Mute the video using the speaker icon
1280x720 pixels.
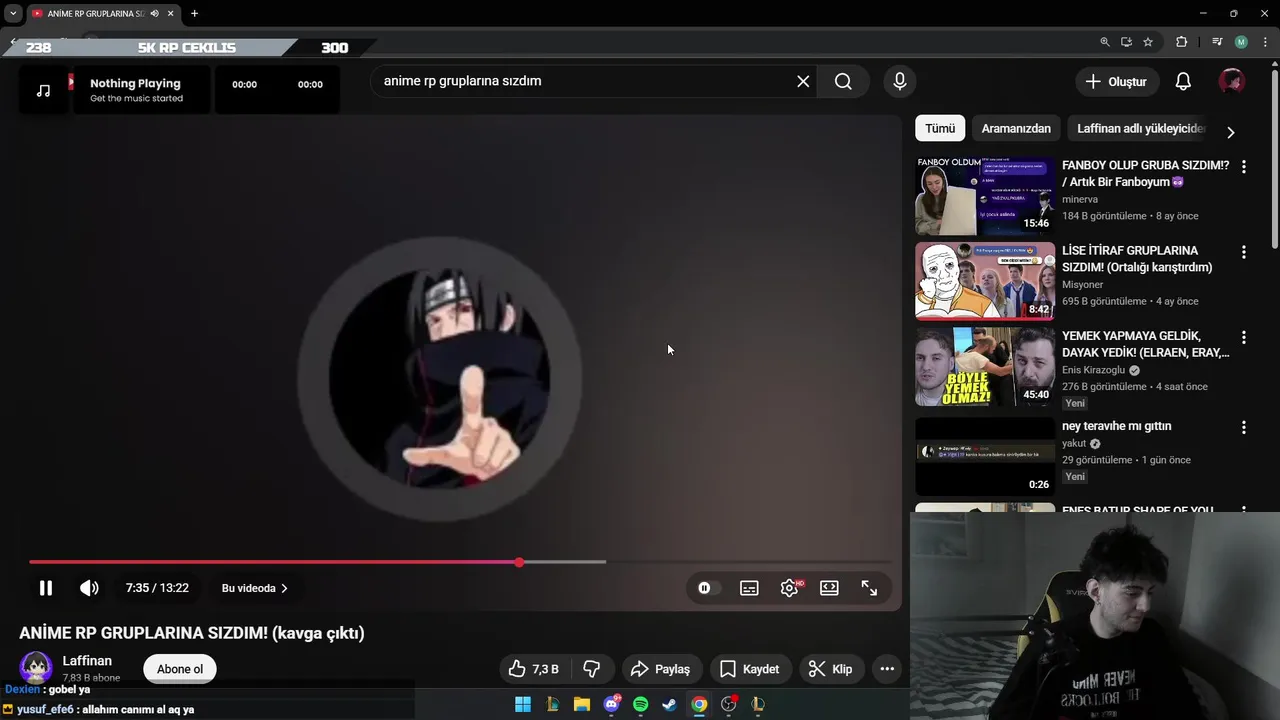(x=89, y=588)
